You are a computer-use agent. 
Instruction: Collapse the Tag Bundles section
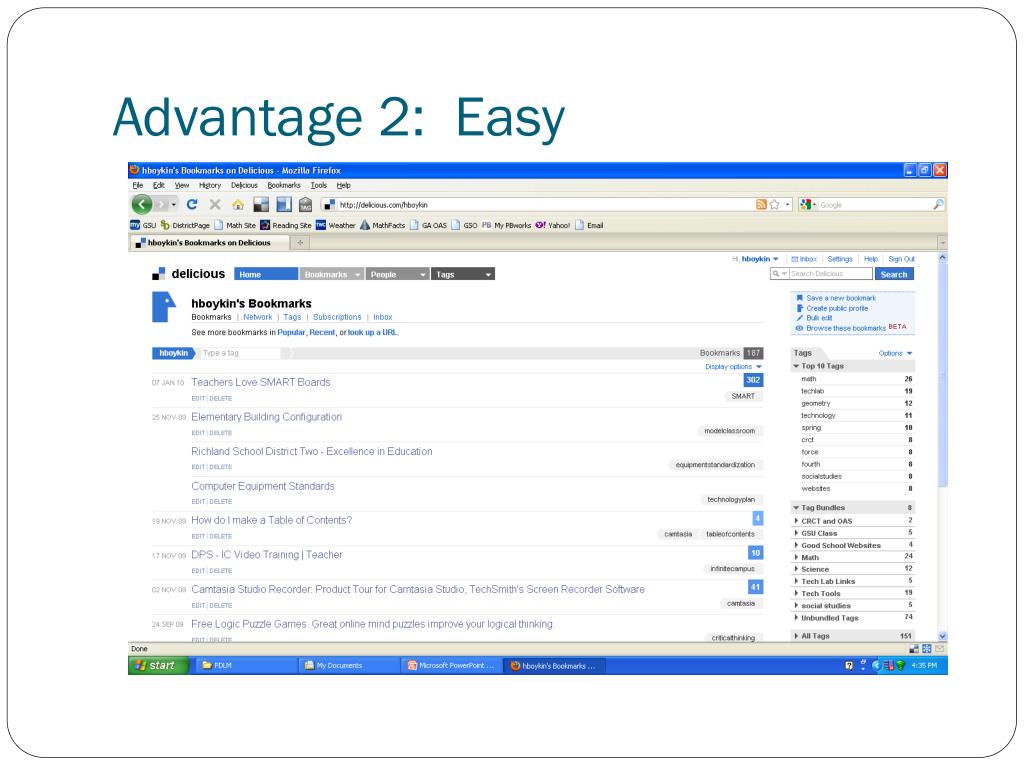(796, 508)
